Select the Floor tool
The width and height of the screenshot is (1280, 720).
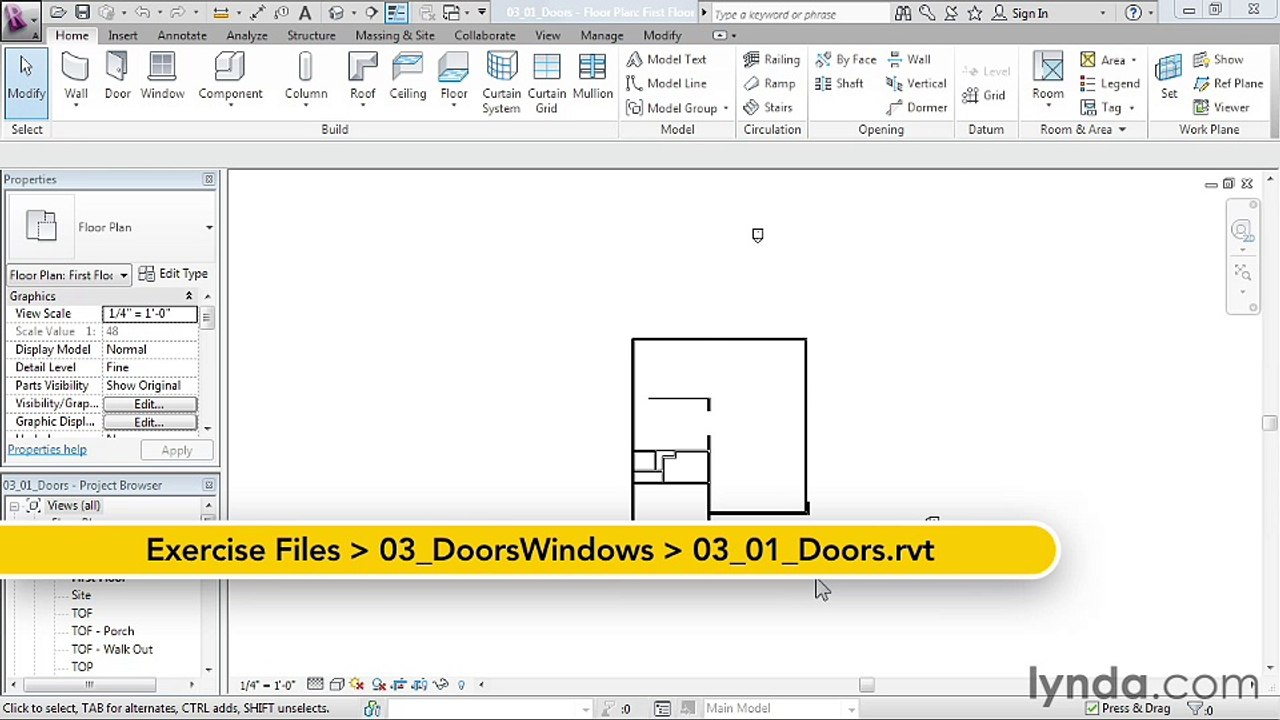point(454,78)
